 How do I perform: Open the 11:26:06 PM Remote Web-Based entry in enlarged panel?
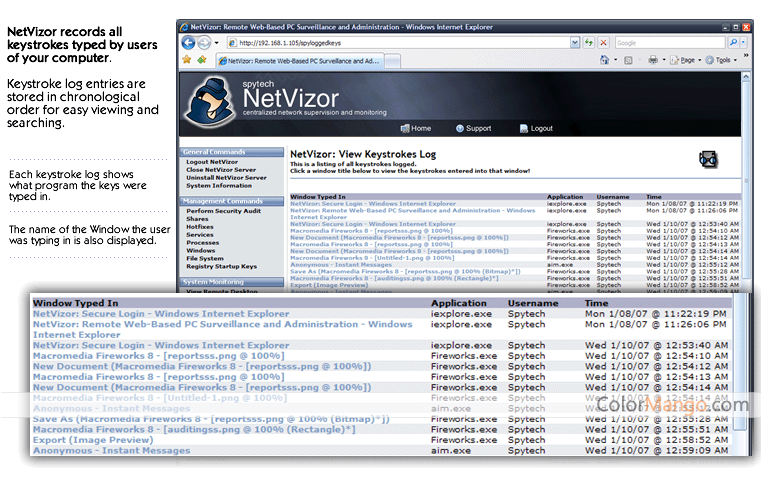222,329
